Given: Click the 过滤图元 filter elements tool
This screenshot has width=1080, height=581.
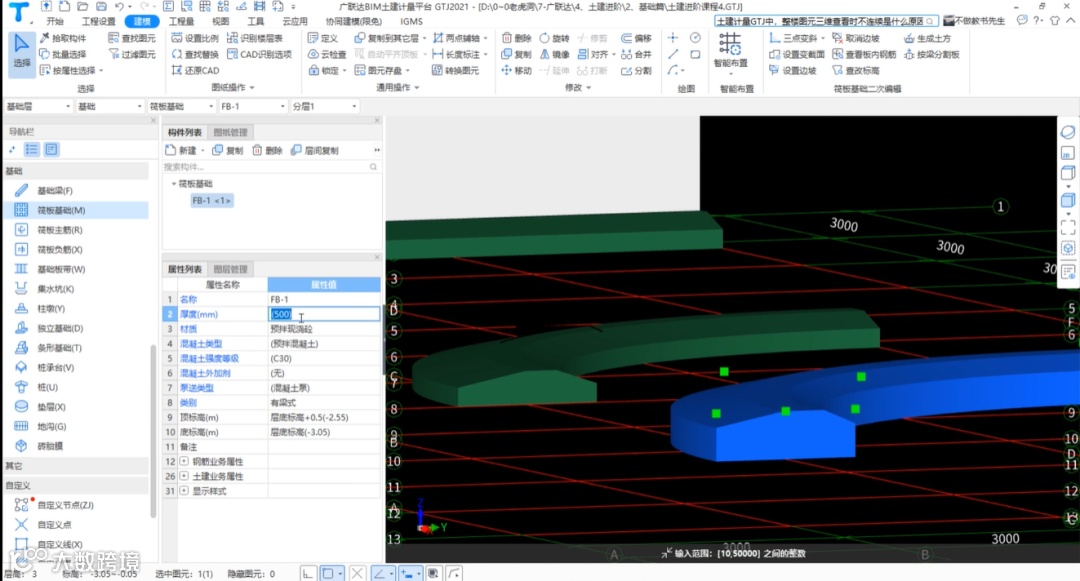Looking at the screenshot, I should point(132,54).
